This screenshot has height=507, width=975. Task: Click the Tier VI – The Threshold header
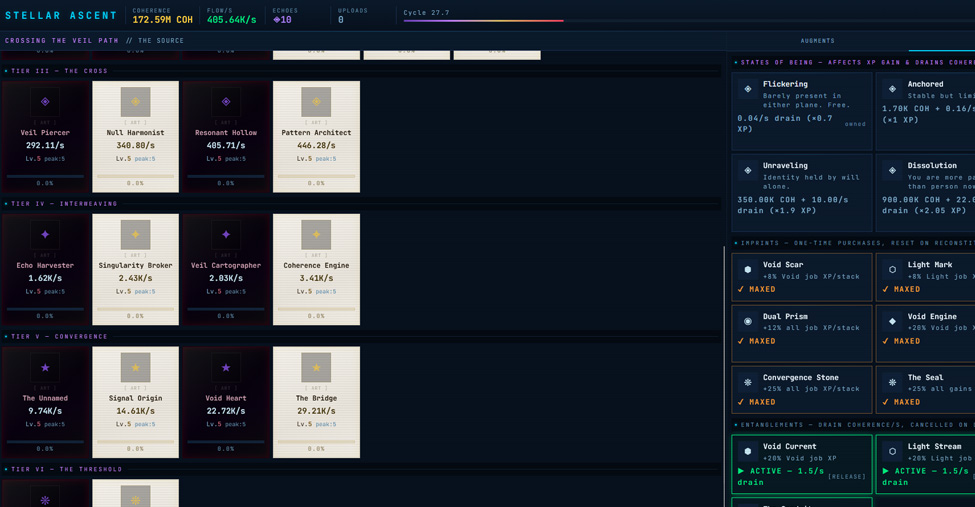pyautogui.click(x=67, y=469)
